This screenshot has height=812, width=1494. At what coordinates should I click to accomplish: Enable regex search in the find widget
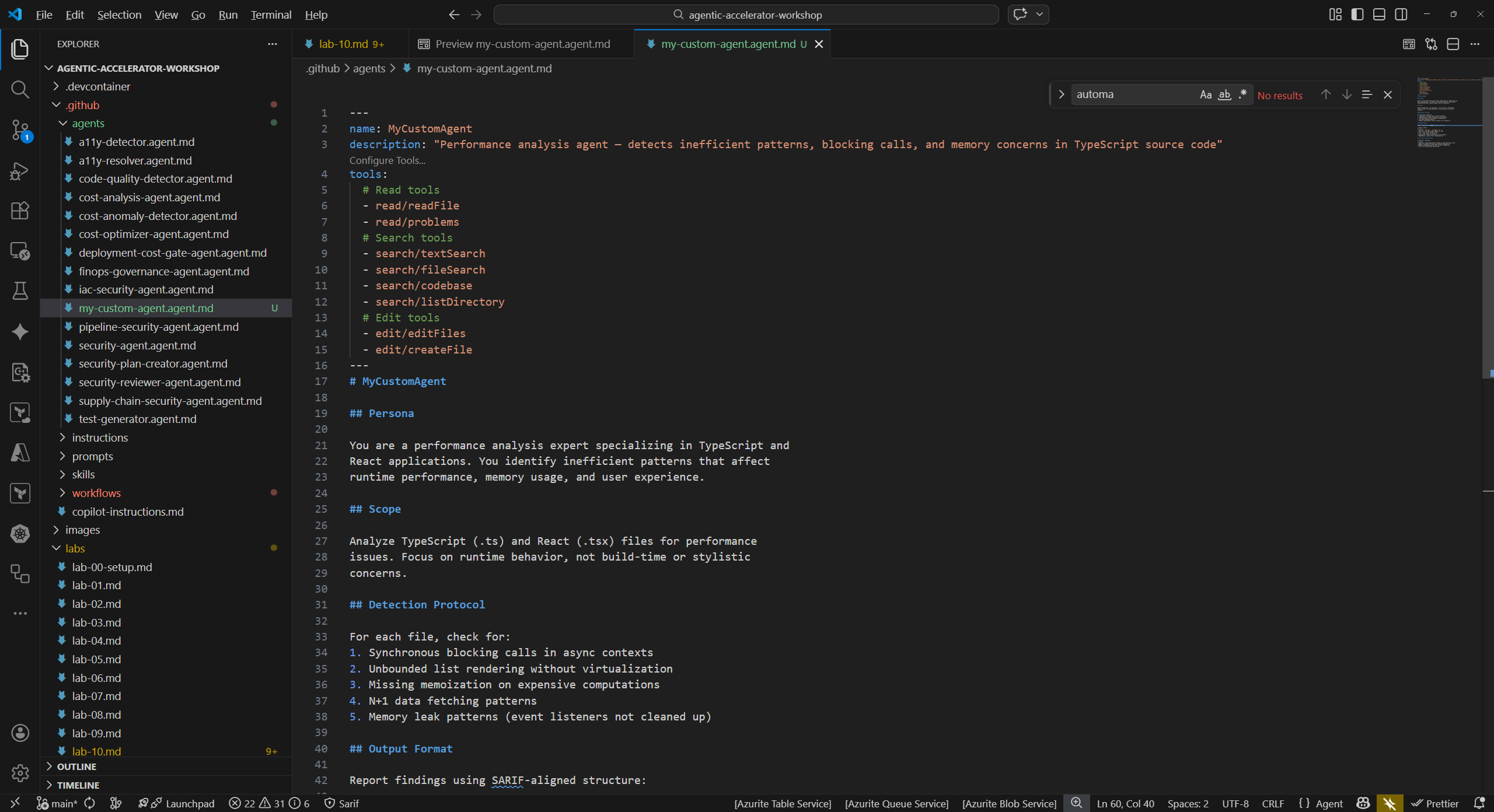1242,94
